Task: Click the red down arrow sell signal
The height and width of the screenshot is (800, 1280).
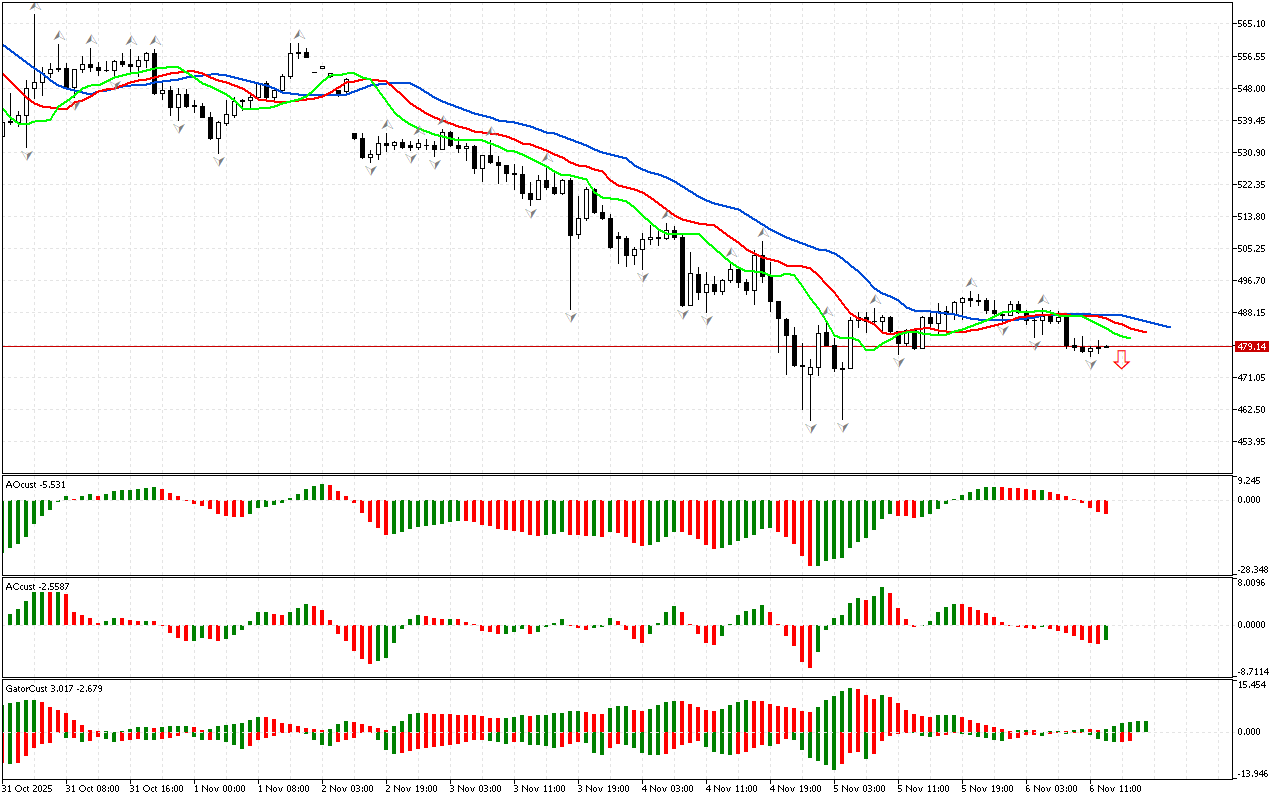Action: [x=1121, y=360]
